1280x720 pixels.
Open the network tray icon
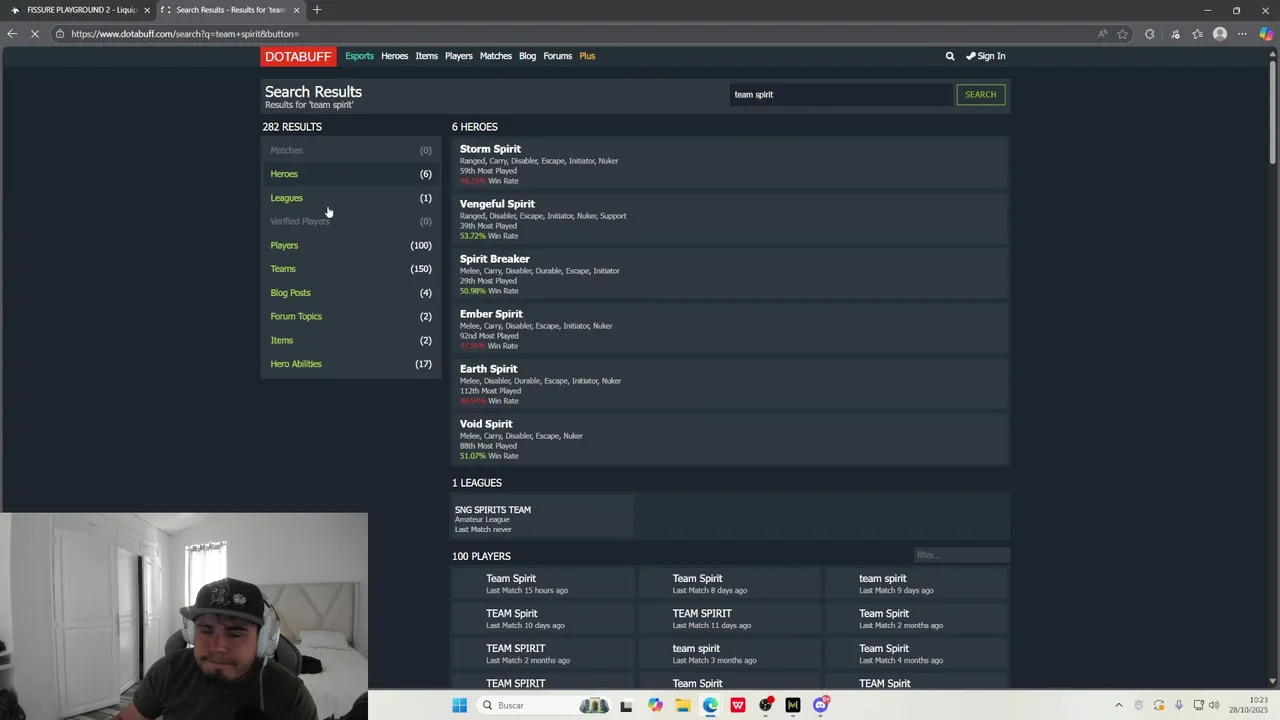pyautogui.click(x=1198, y=705)
